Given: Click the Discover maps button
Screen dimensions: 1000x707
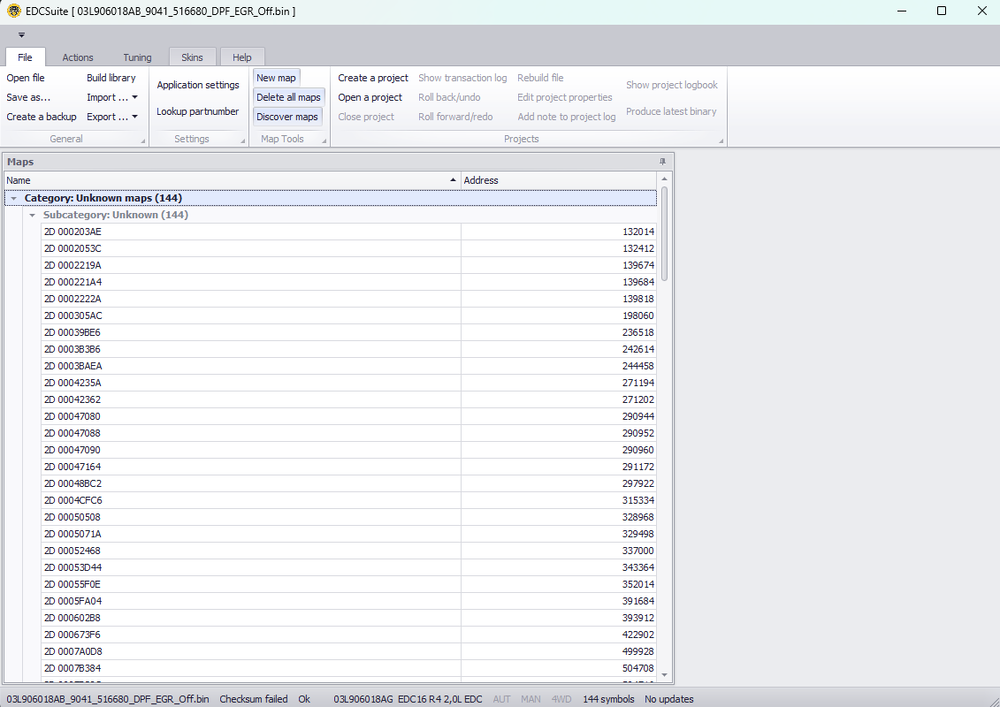Looking at the screenshot, I should tap(287, 116).
